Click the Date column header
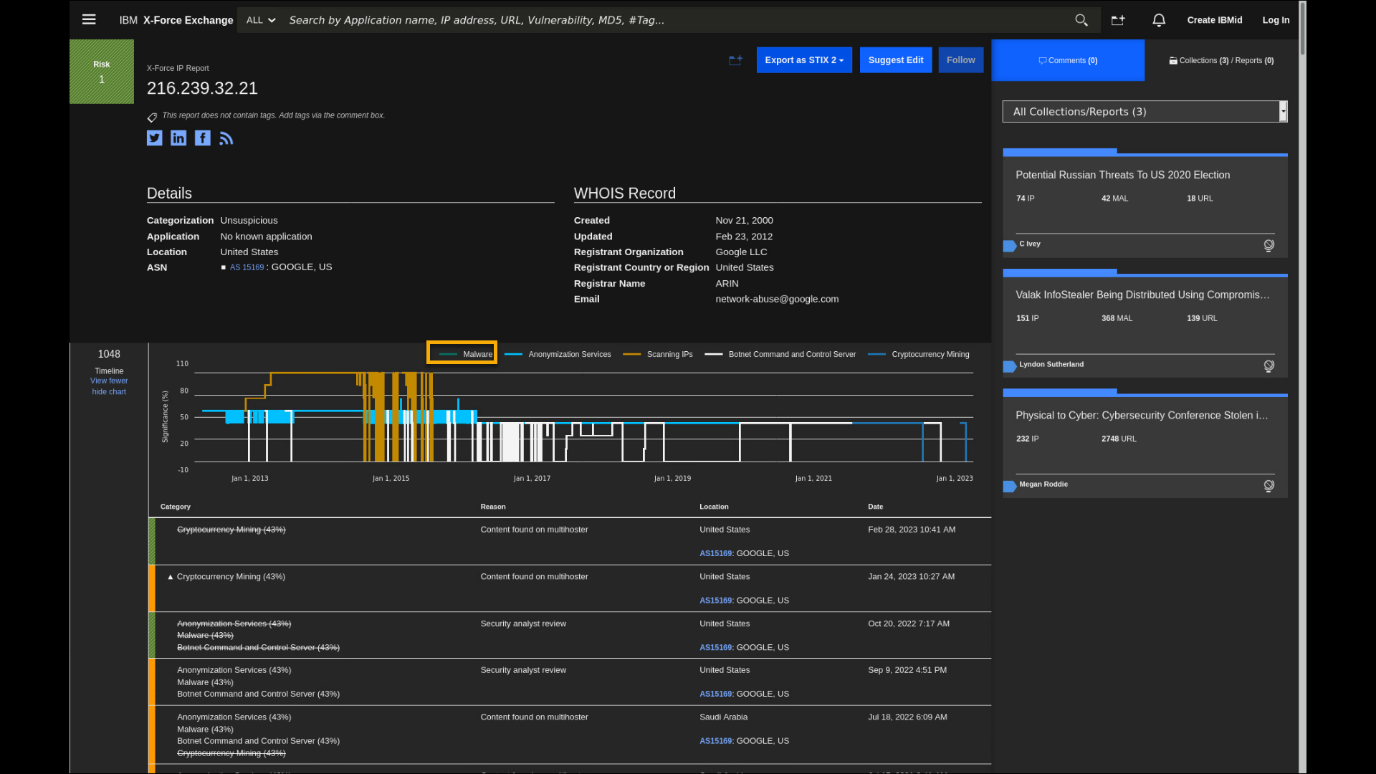1376x774 pixels. coord(876,507)
